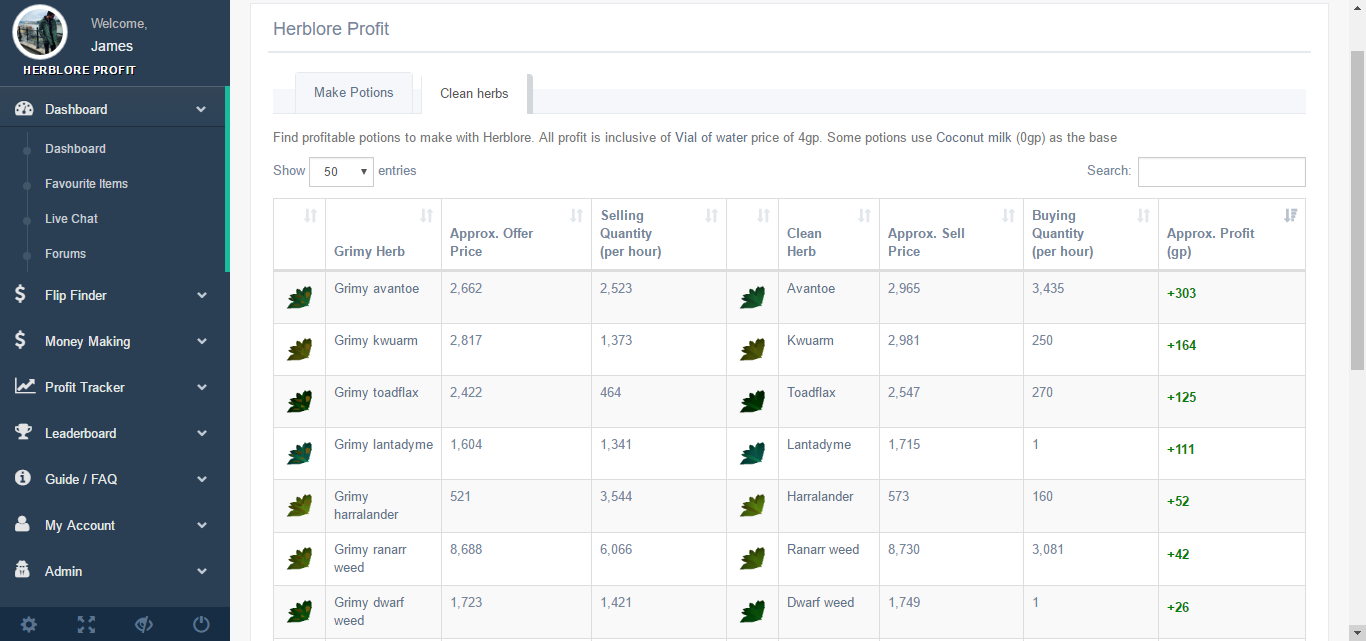This screenshot has height=641, width=1366.
Task: Focus the Search input field
Action: [x=1222, y=171]
